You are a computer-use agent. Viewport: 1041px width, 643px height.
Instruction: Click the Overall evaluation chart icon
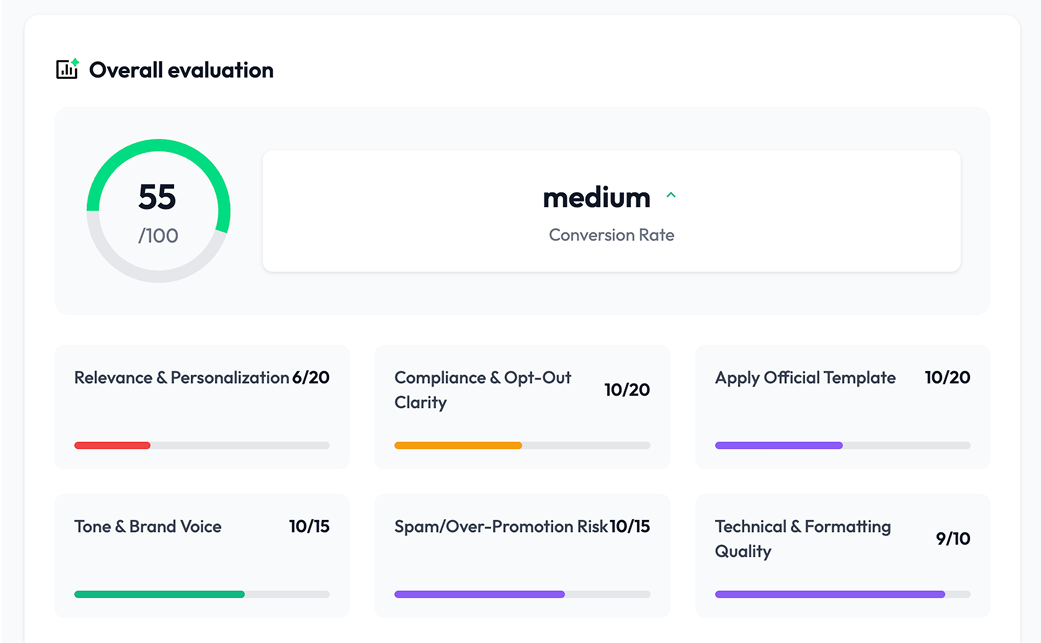point(67,70)
